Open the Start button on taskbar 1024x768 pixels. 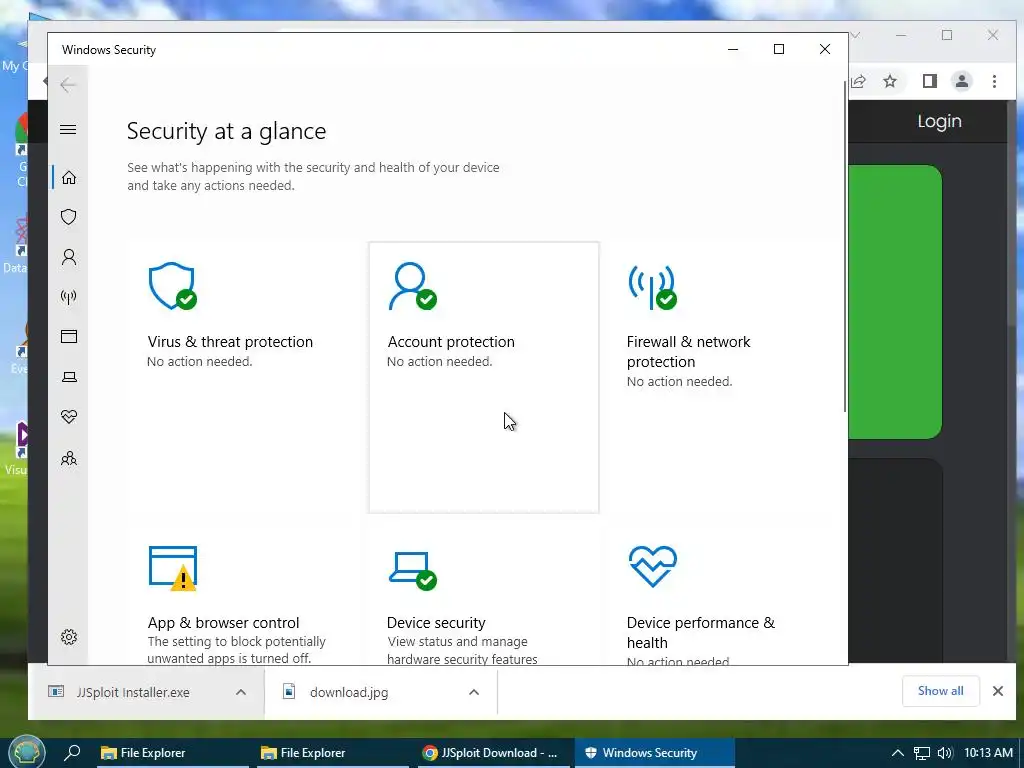pyautogui.click(x=26, y=752)
